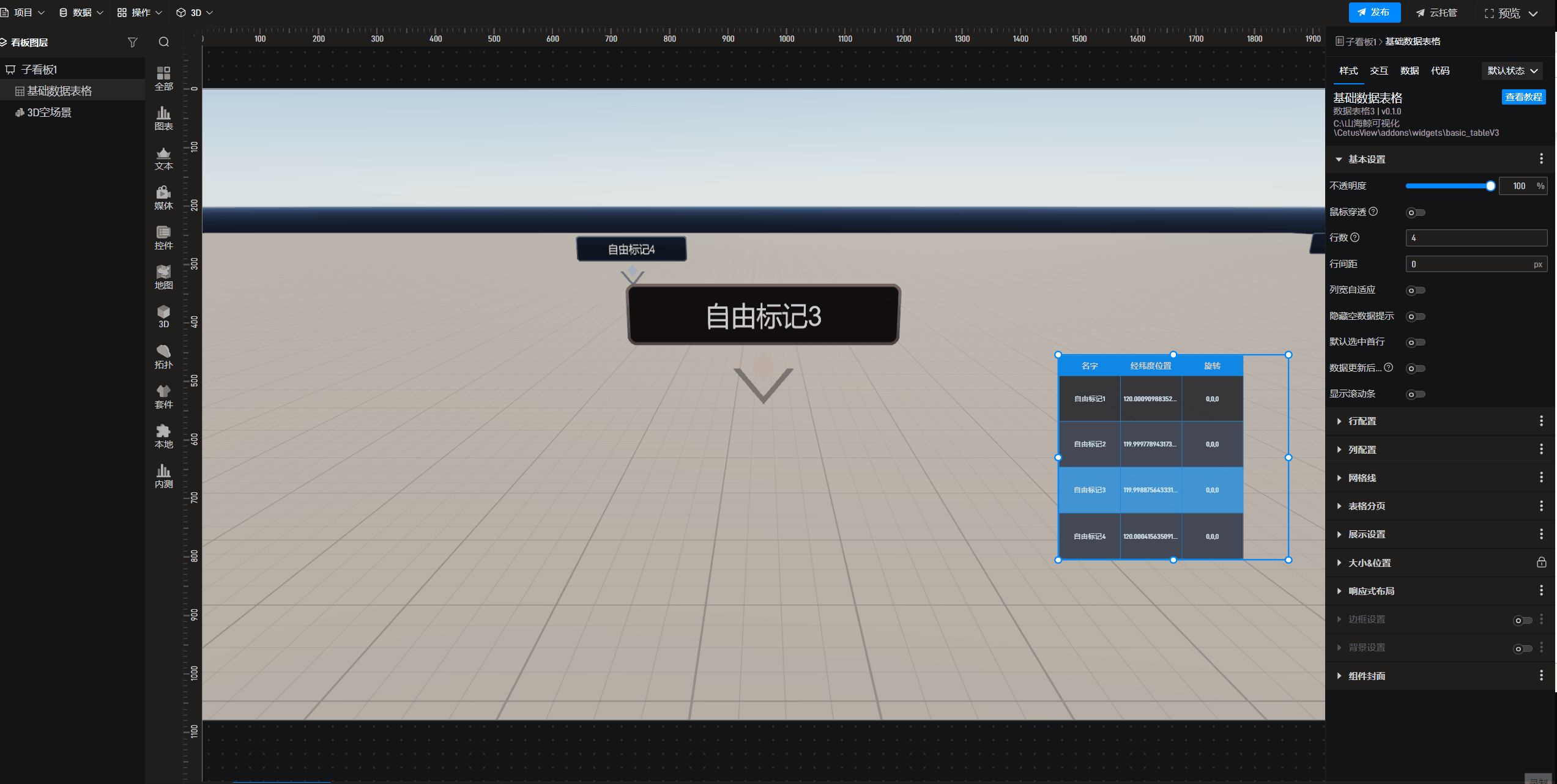This screenshot has height=784, width=1557.
Task: Click the lock icon beside 大小&位置
Action: 1541,562
